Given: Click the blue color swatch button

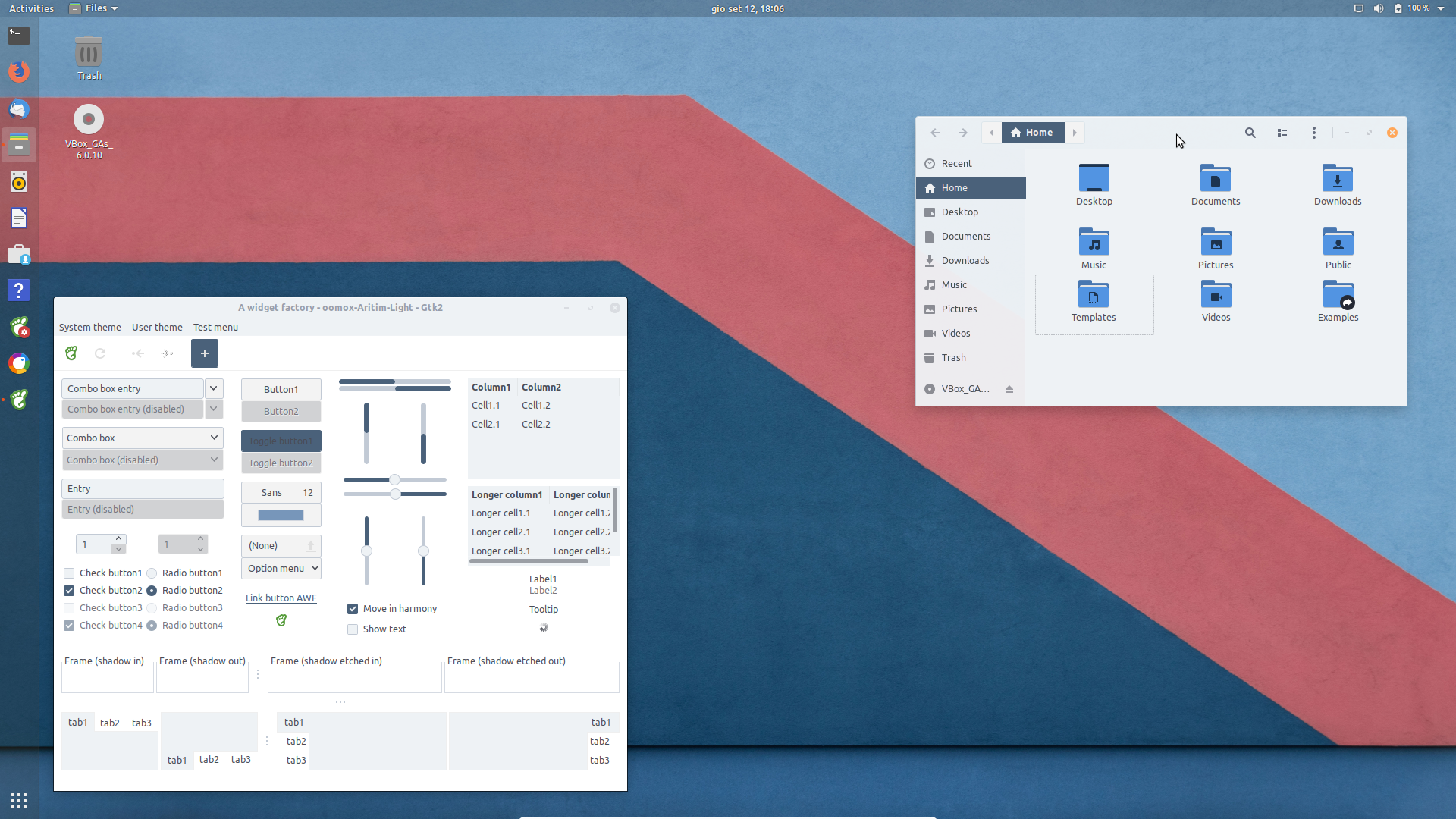Looking at the screenshot, I should point(281,516).
